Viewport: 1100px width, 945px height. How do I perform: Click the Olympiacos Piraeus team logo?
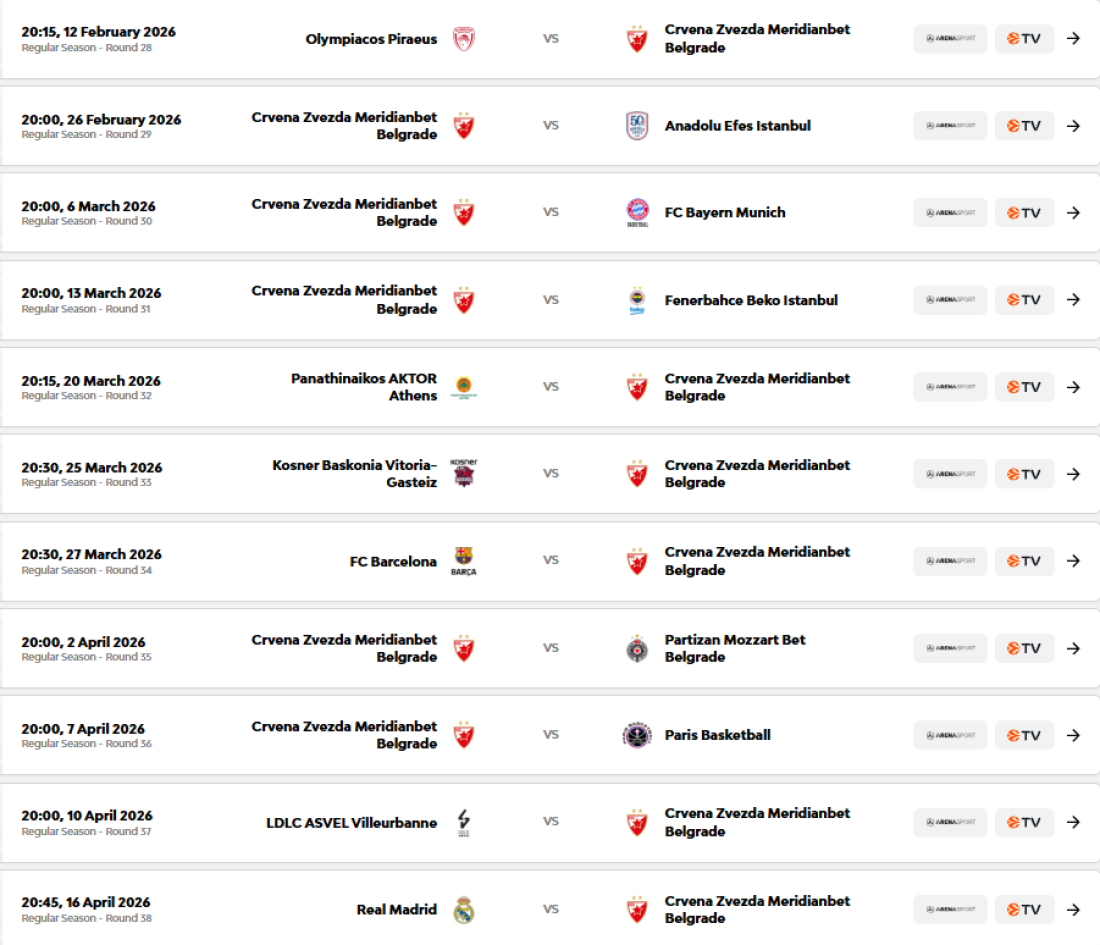point(463,39)
